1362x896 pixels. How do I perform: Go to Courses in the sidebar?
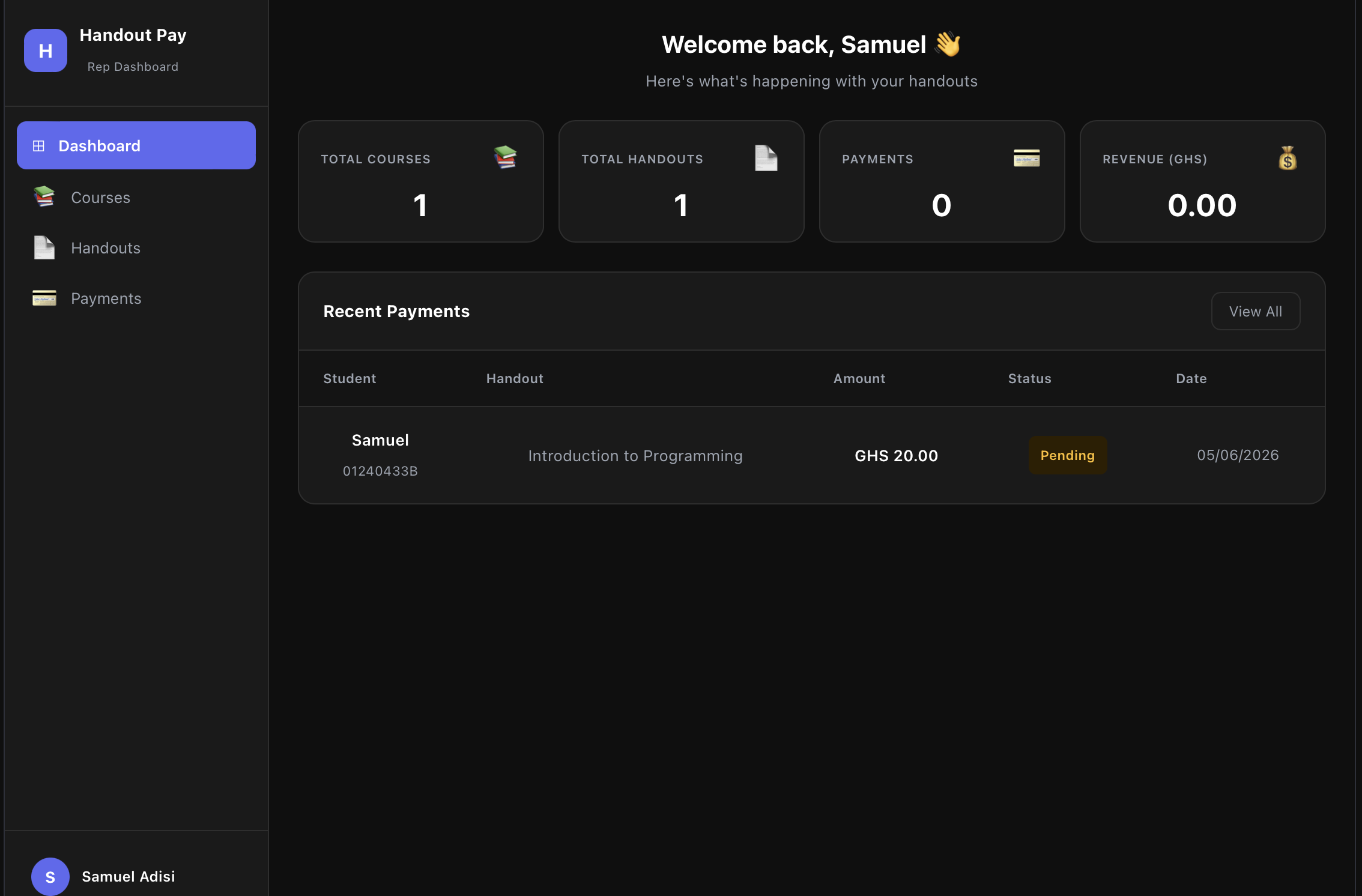[x=136, y=197]
